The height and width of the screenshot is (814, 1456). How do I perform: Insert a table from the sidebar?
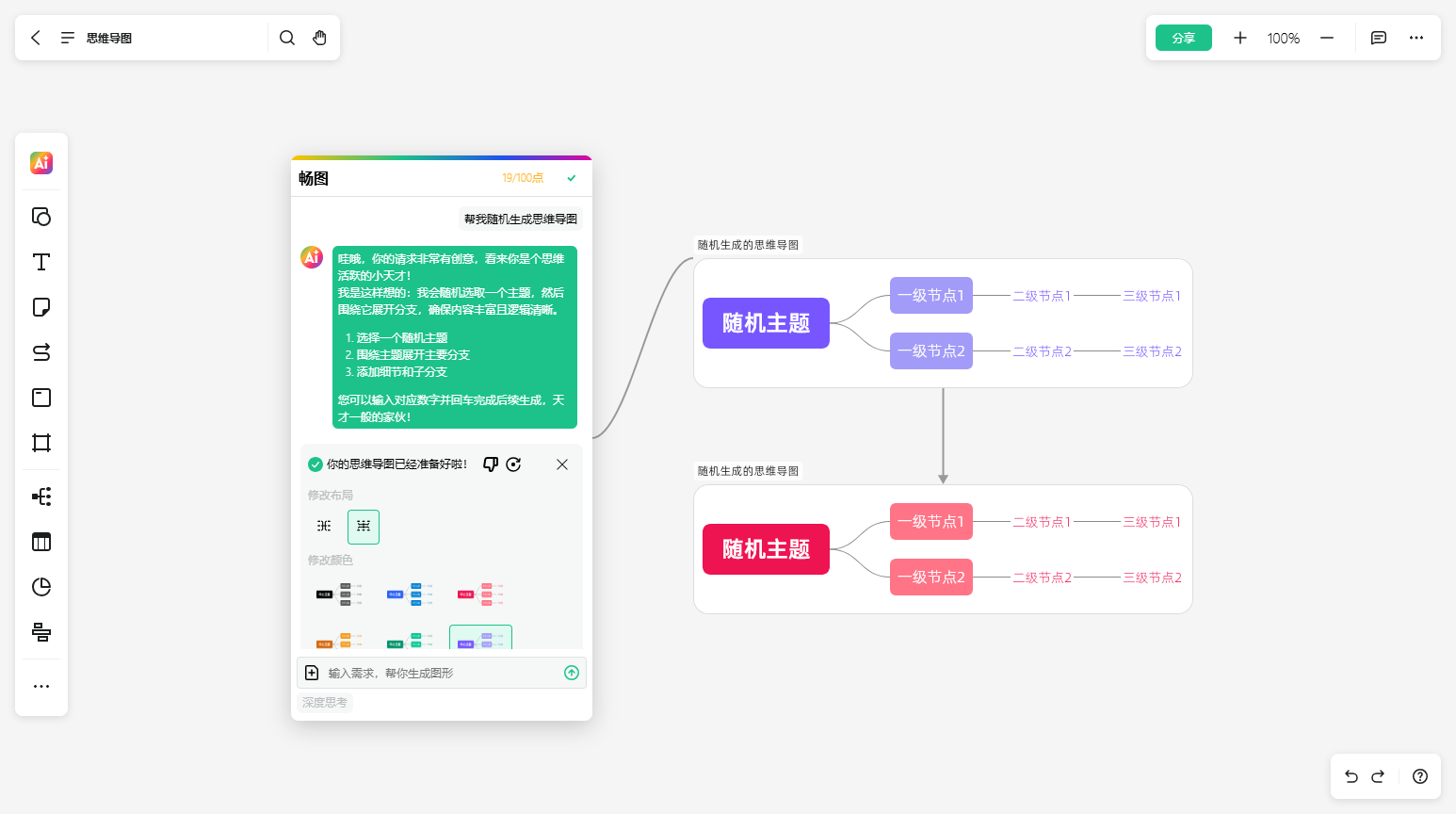[41, 542]
